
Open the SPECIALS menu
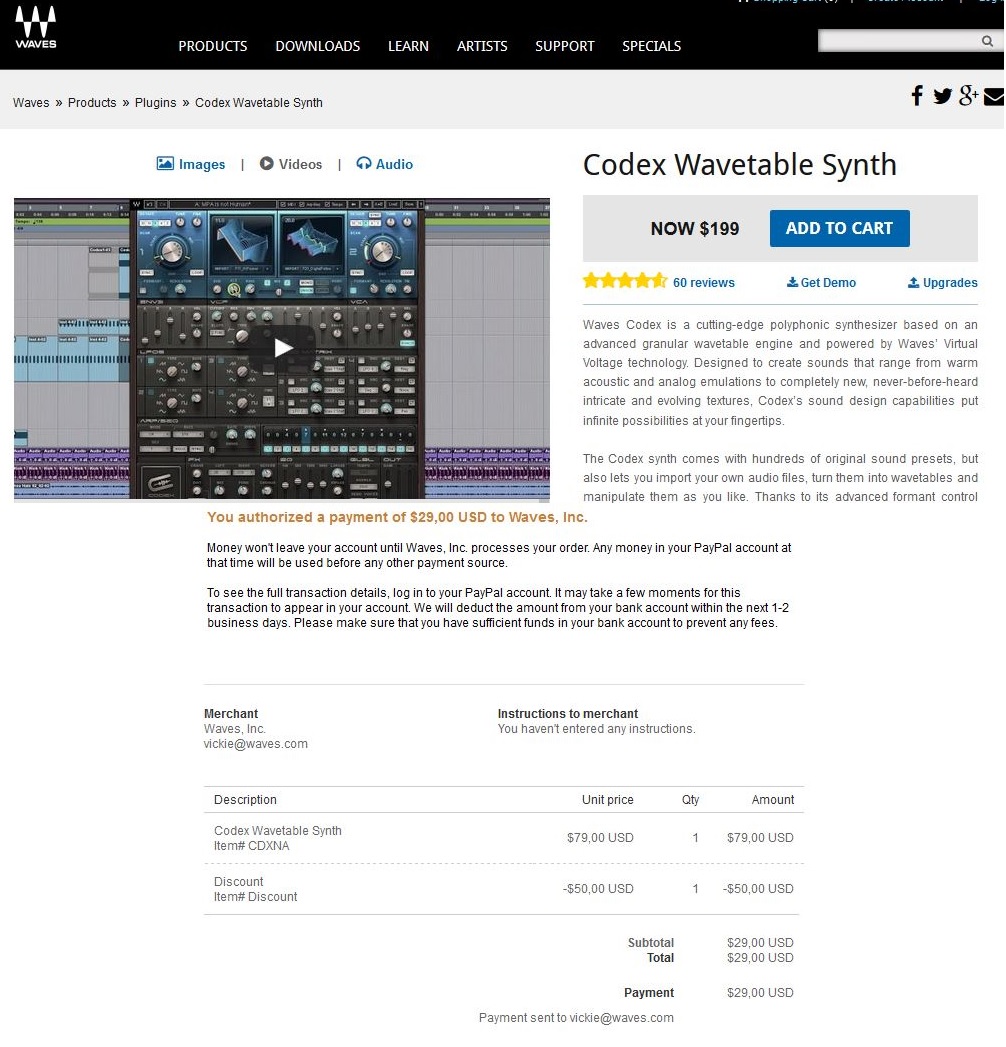pos(651,46)
